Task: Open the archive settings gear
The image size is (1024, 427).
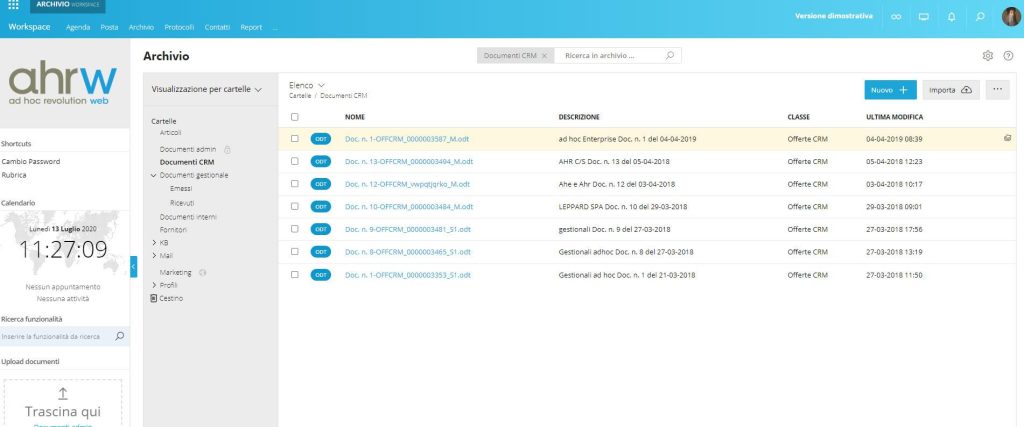Action: coord(988,56)
